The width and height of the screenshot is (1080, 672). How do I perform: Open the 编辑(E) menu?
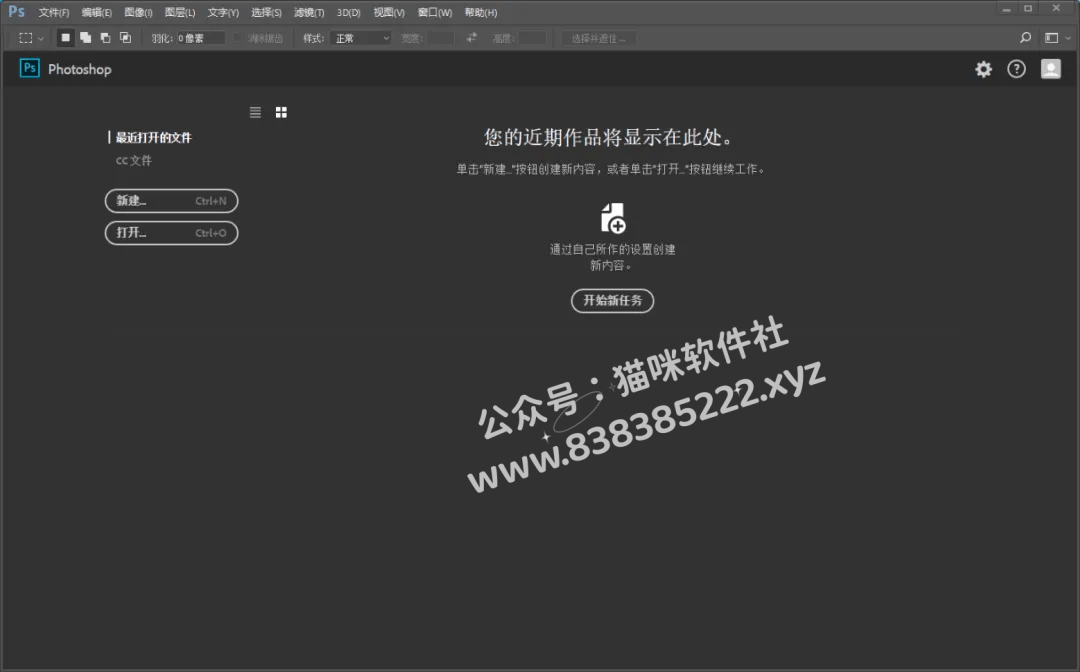(x=96, y=12)
